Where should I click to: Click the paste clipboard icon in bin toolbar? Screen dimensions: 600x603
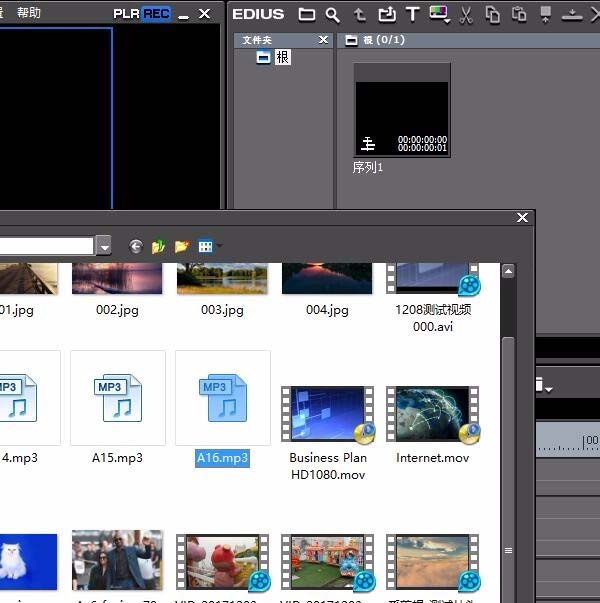(519, 14)
